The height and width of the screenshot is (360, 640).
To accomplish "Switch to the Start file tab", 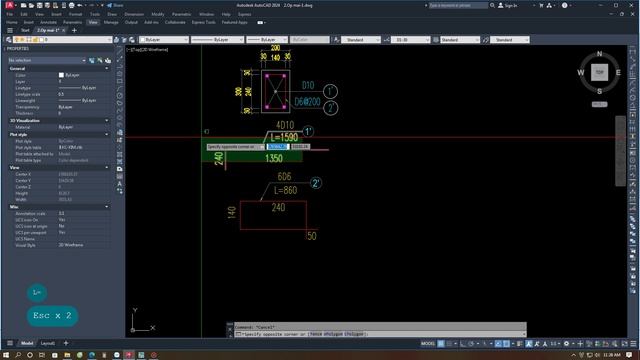I will (x=25, y=30).
